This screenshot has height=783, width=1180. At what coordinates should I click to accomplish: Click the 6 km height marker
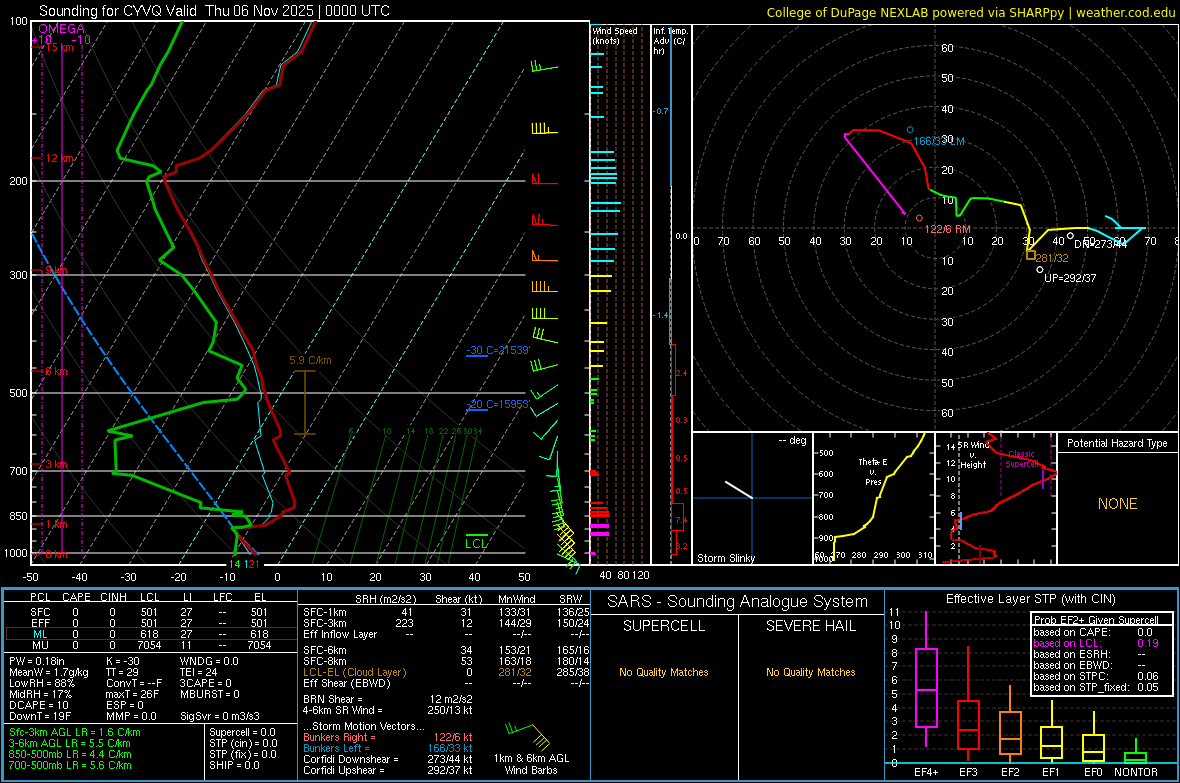(56, 371)
